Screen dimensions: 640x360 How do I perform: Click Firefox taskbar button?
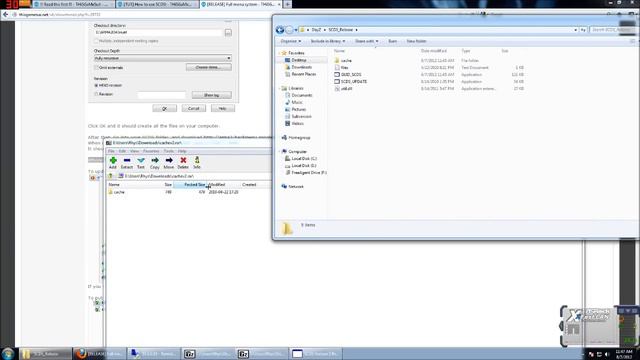pyautogui.click(x=99, y=353)
